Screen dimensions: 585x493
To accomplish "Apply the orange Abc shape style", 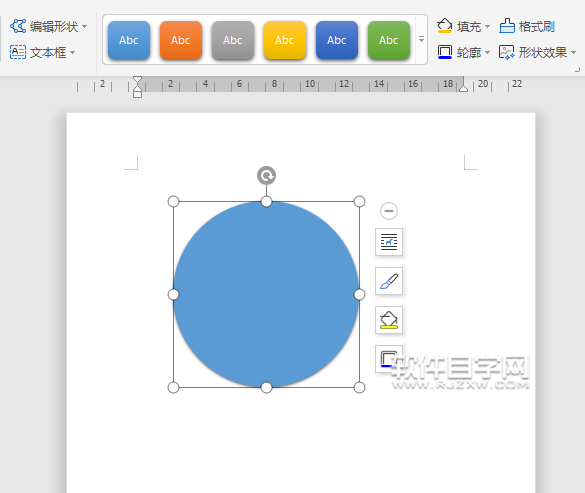I will click(181, 40).
